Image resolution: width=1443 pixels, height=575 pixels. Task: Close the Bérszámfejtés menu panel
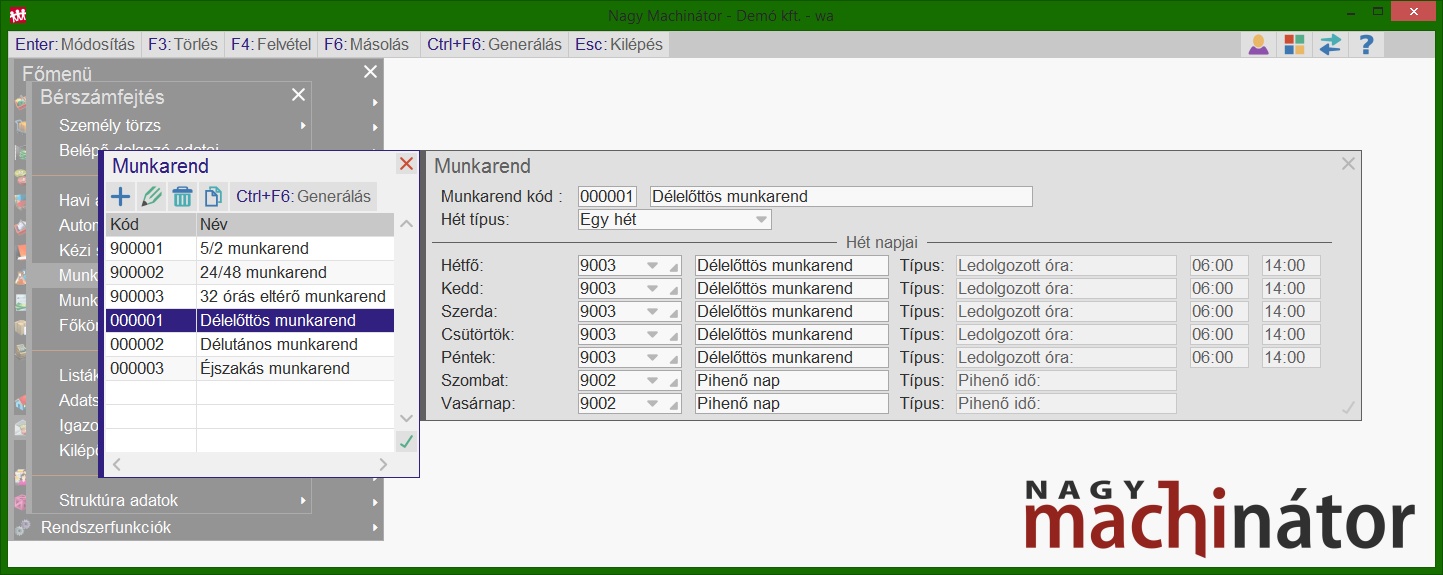click(x=298, y=95)
